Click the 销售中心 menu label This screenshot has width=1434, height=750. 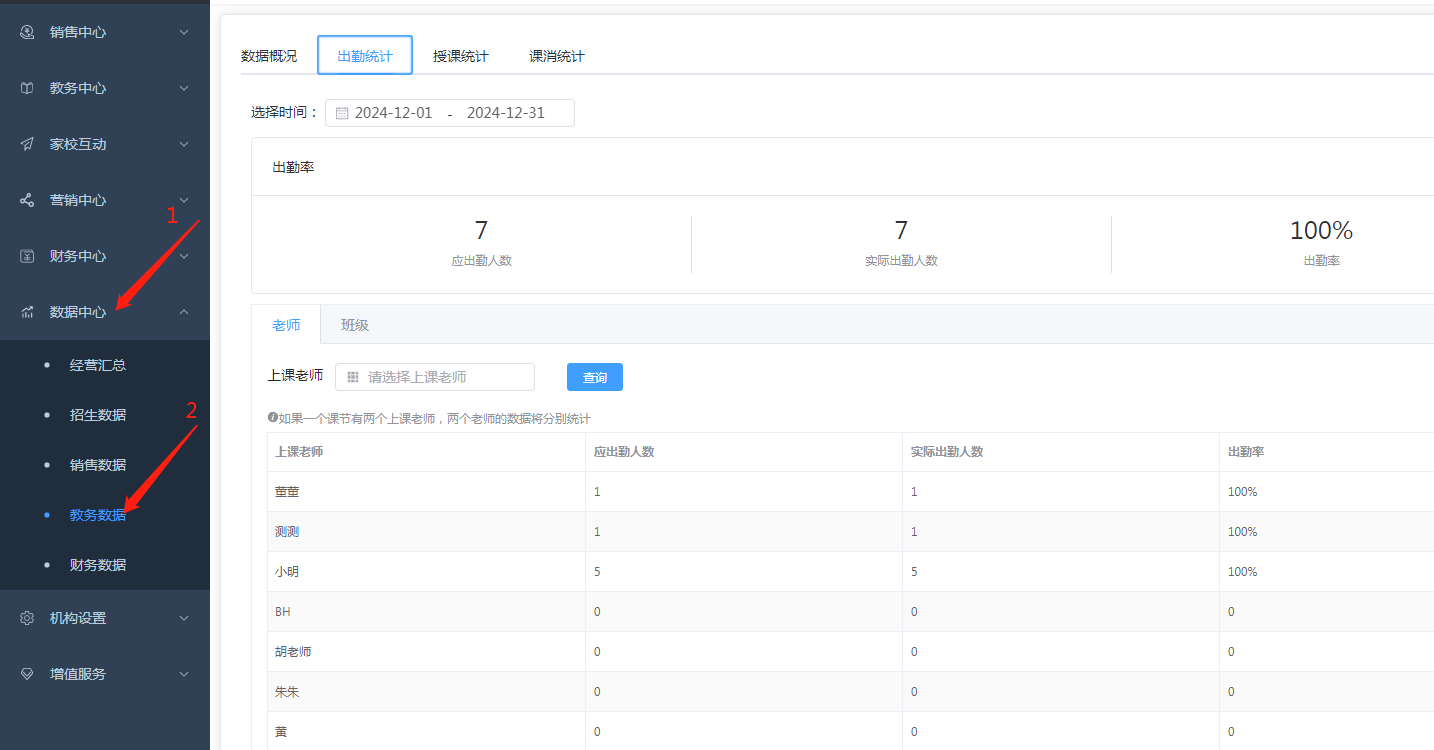coord(78,32)
